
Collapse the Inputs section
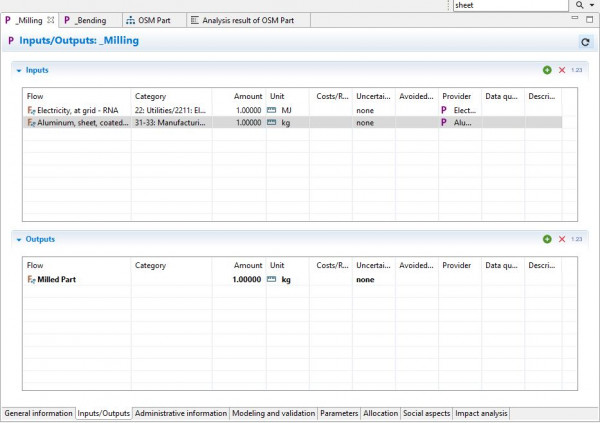coord(19,70)
